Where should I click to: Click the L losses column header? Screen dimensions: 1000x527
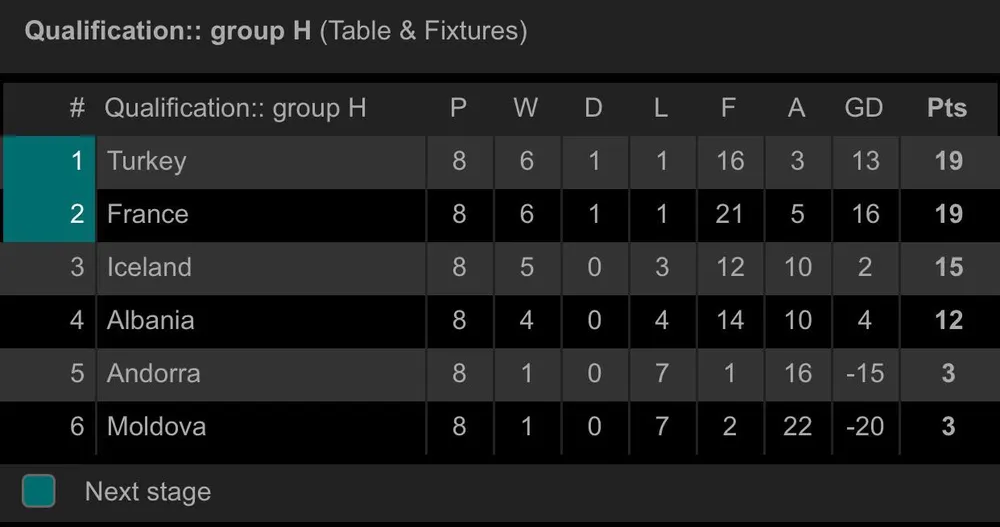(x=661, y=108)
